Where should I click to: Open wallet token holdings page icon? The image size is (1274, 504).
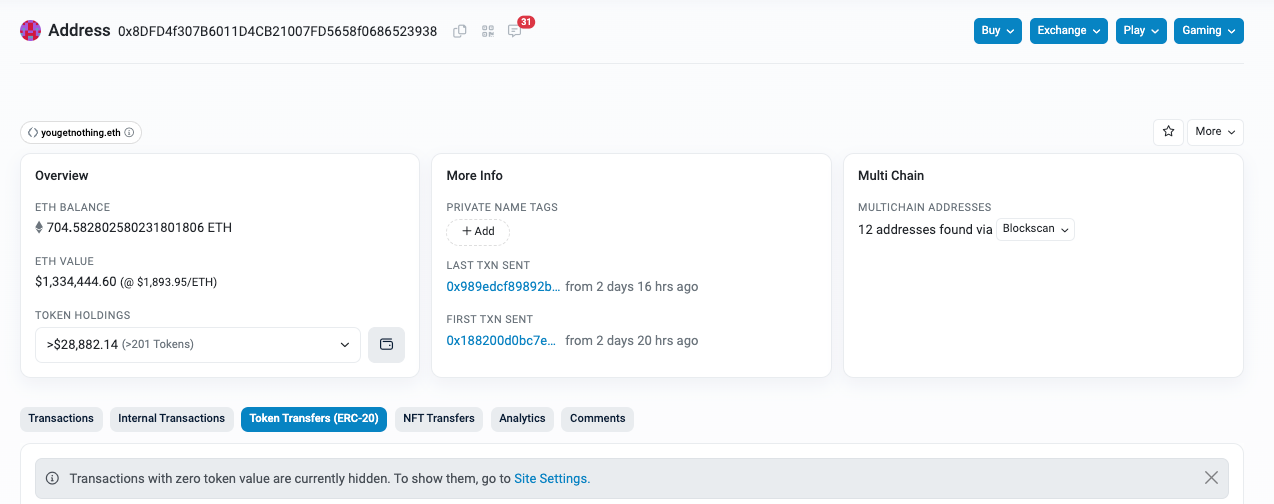pyautogui.click(x=387, y=345)
